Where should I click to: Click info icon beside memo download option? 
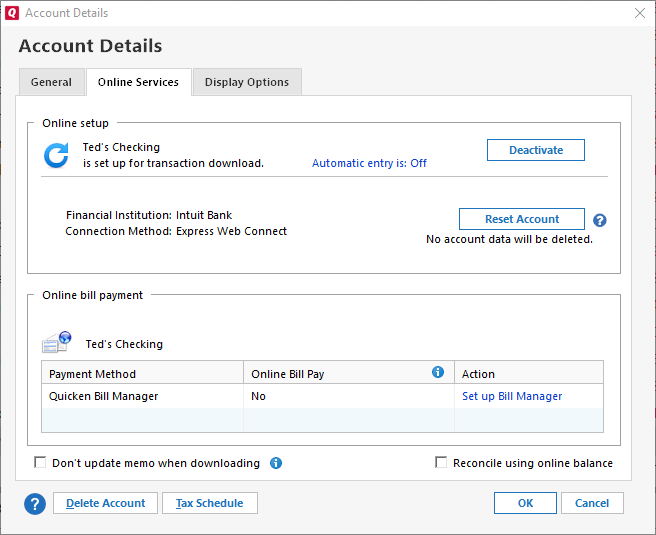point(276,463)
